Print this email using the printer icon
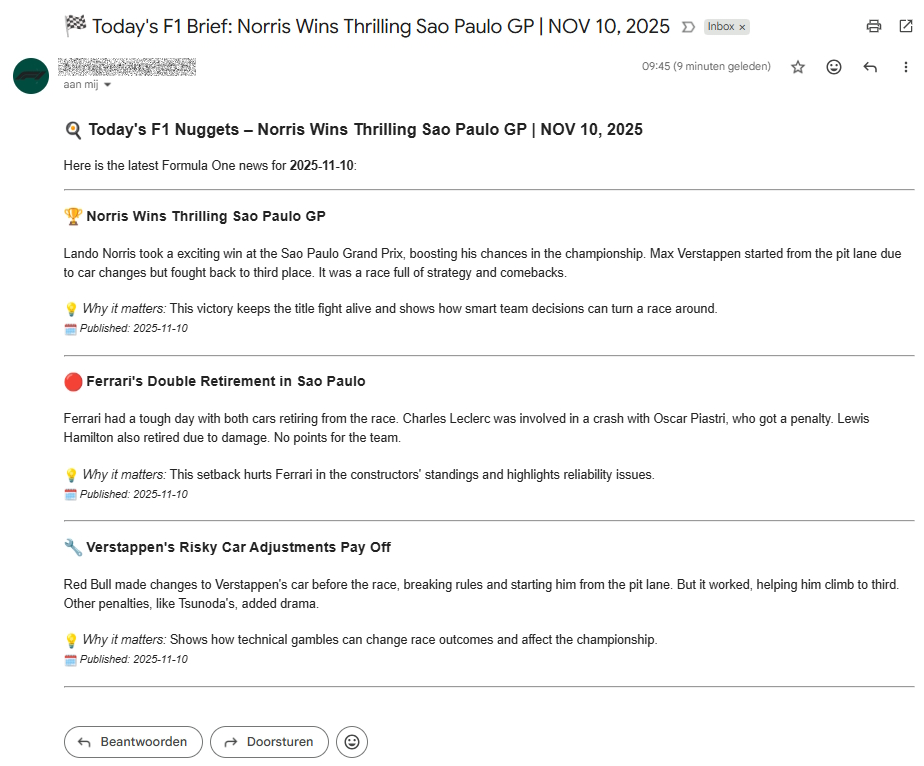This screenshot has width=924, height=766. click(873, 26)
